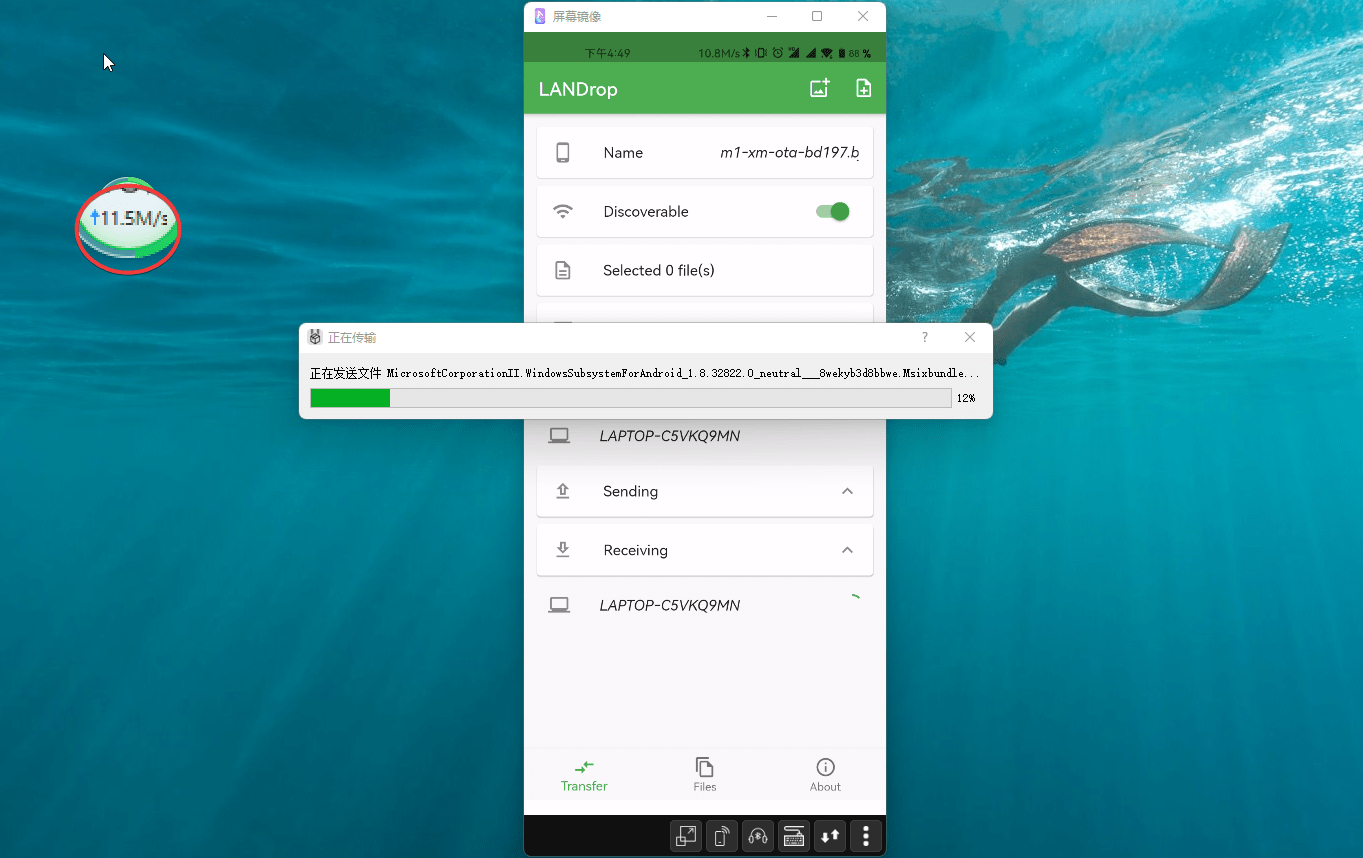Click the laptop icon under Receiving

coord(559,605)
